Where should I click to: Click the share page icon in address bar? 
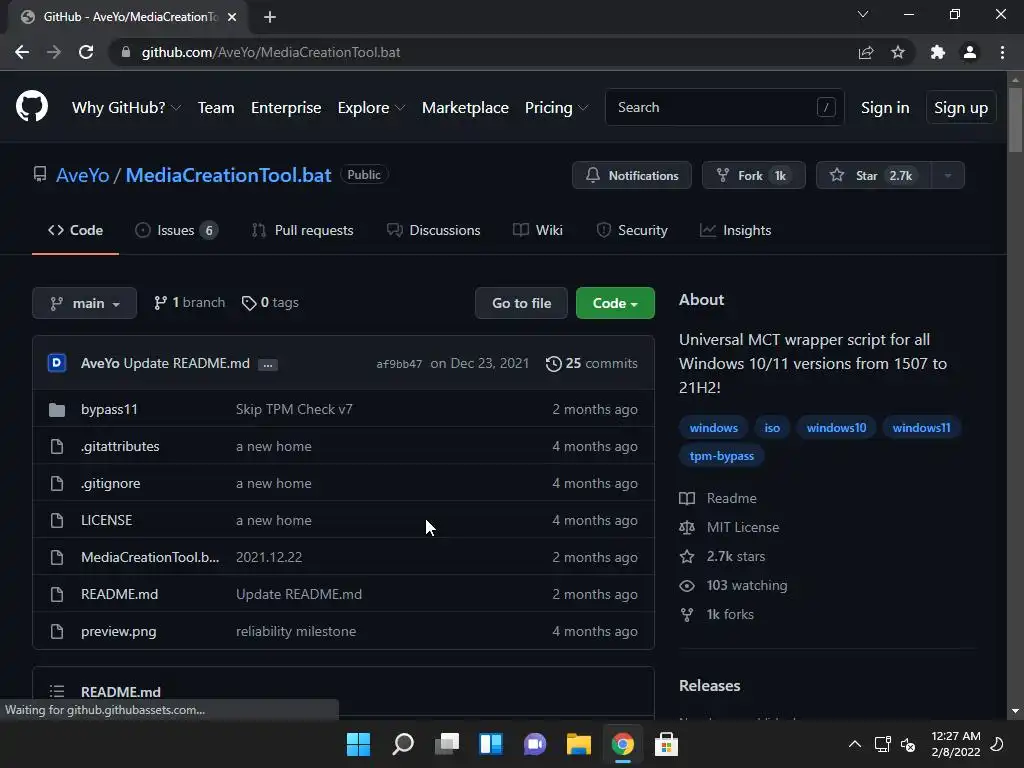pos(866,52)
